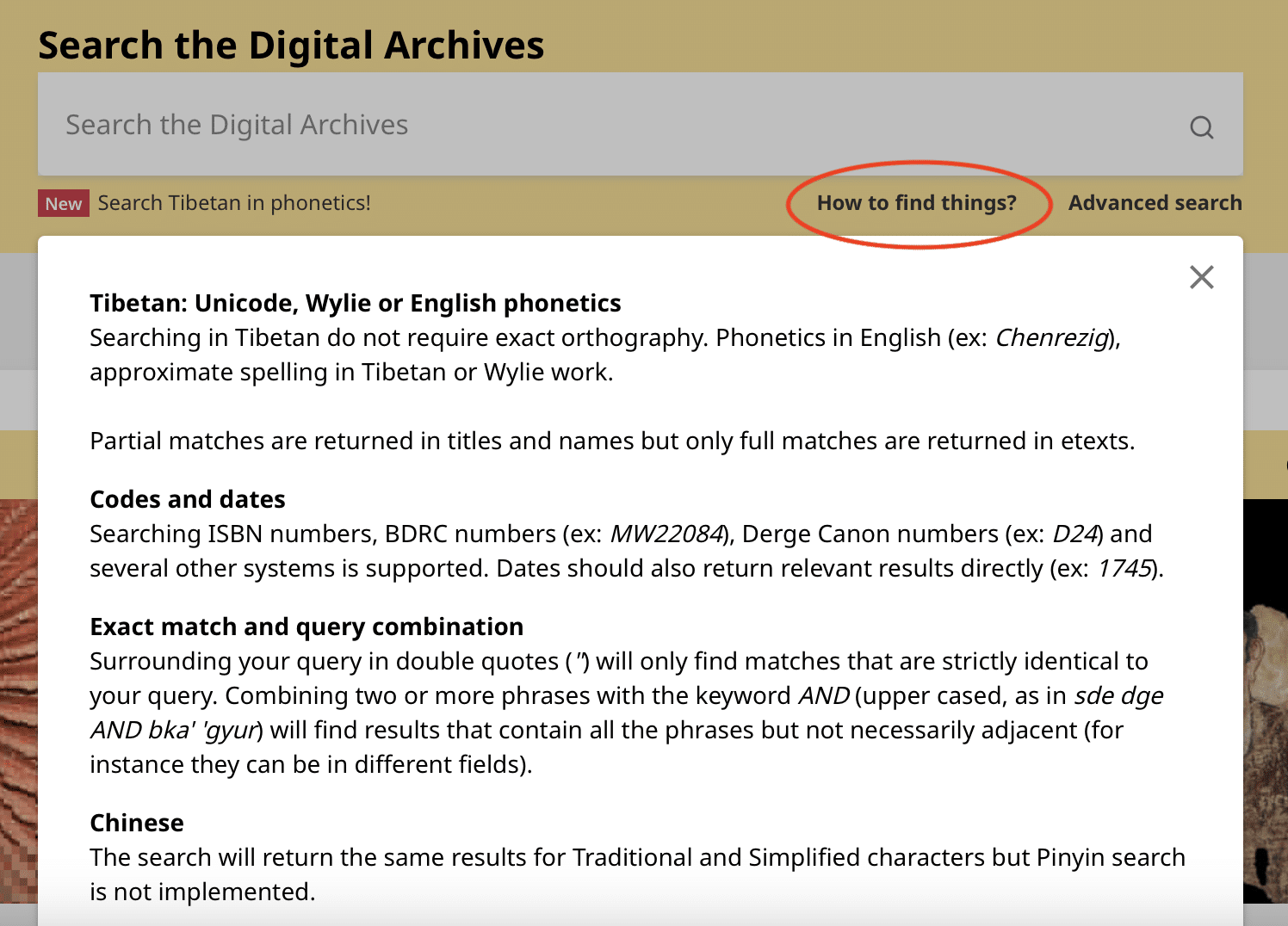Click the italic AND keyword example
Viewport: 1288px width, 926px height.
(824, 695)
